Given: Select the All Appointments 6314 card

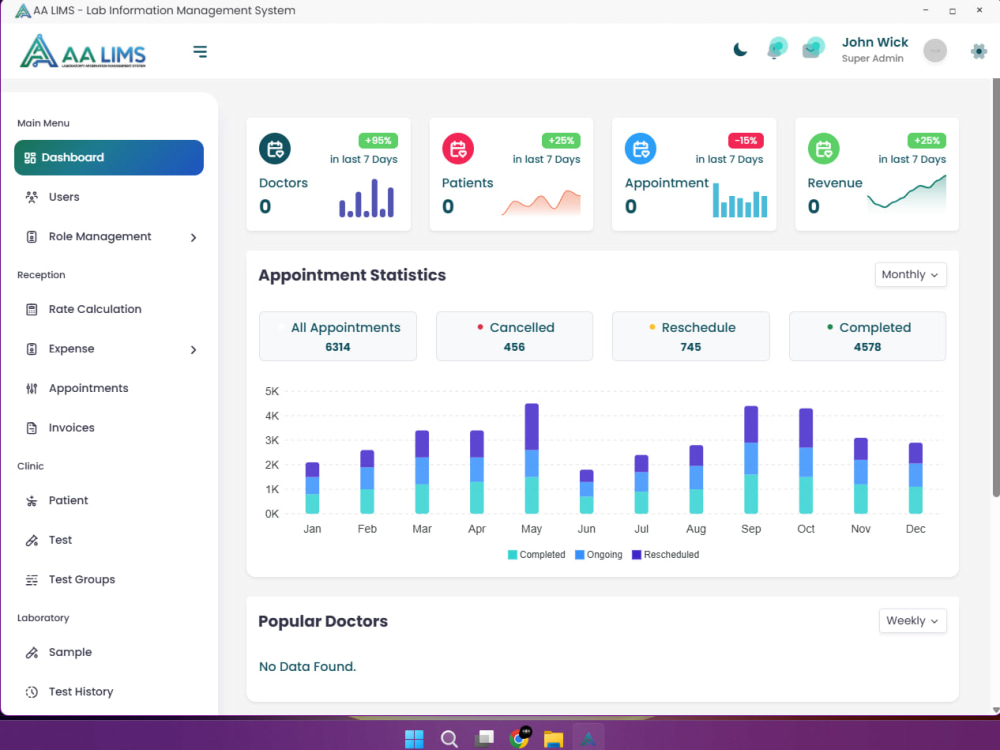Looking at the screenshot, I should point(338,336).
